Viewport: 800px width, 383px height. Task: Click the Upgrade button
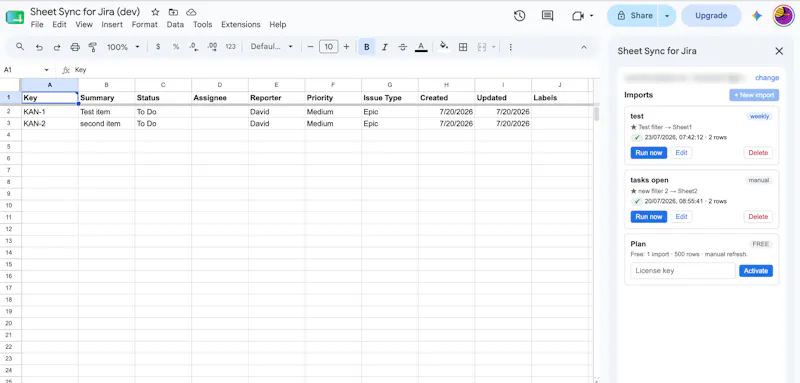[x=711, y=16]
